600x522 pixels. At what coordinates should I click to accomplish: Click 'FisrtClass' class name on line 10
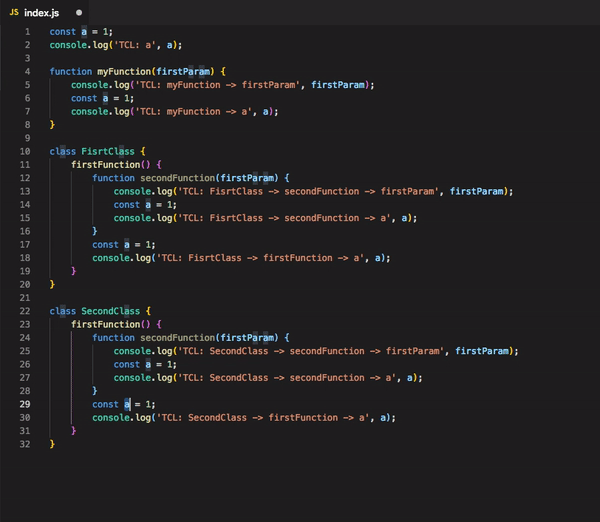pos(108,152)
